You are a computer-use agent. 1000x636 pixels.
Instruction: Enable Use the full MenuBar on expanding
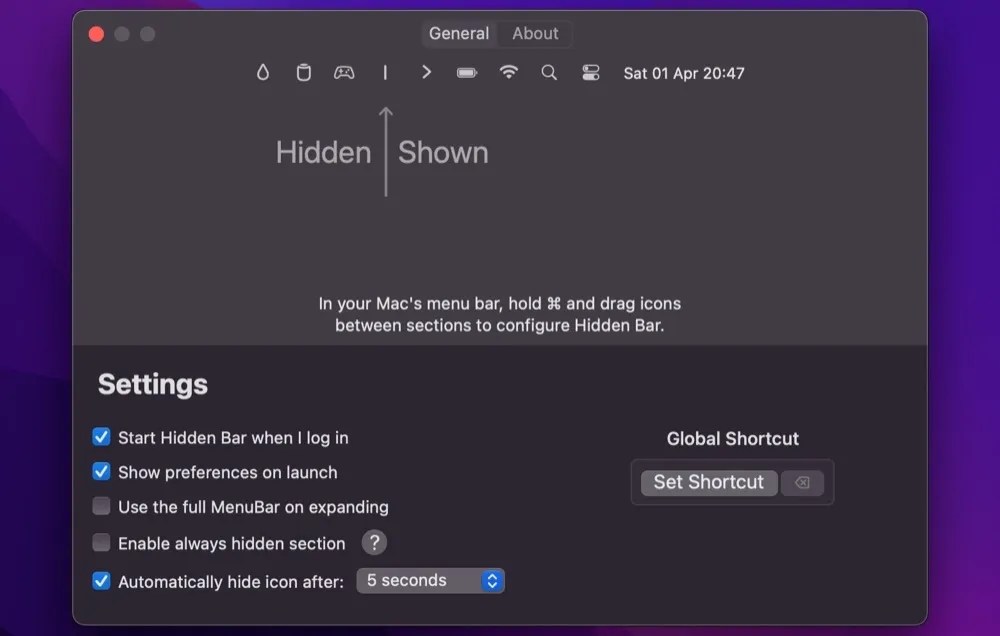coord(101,507)
